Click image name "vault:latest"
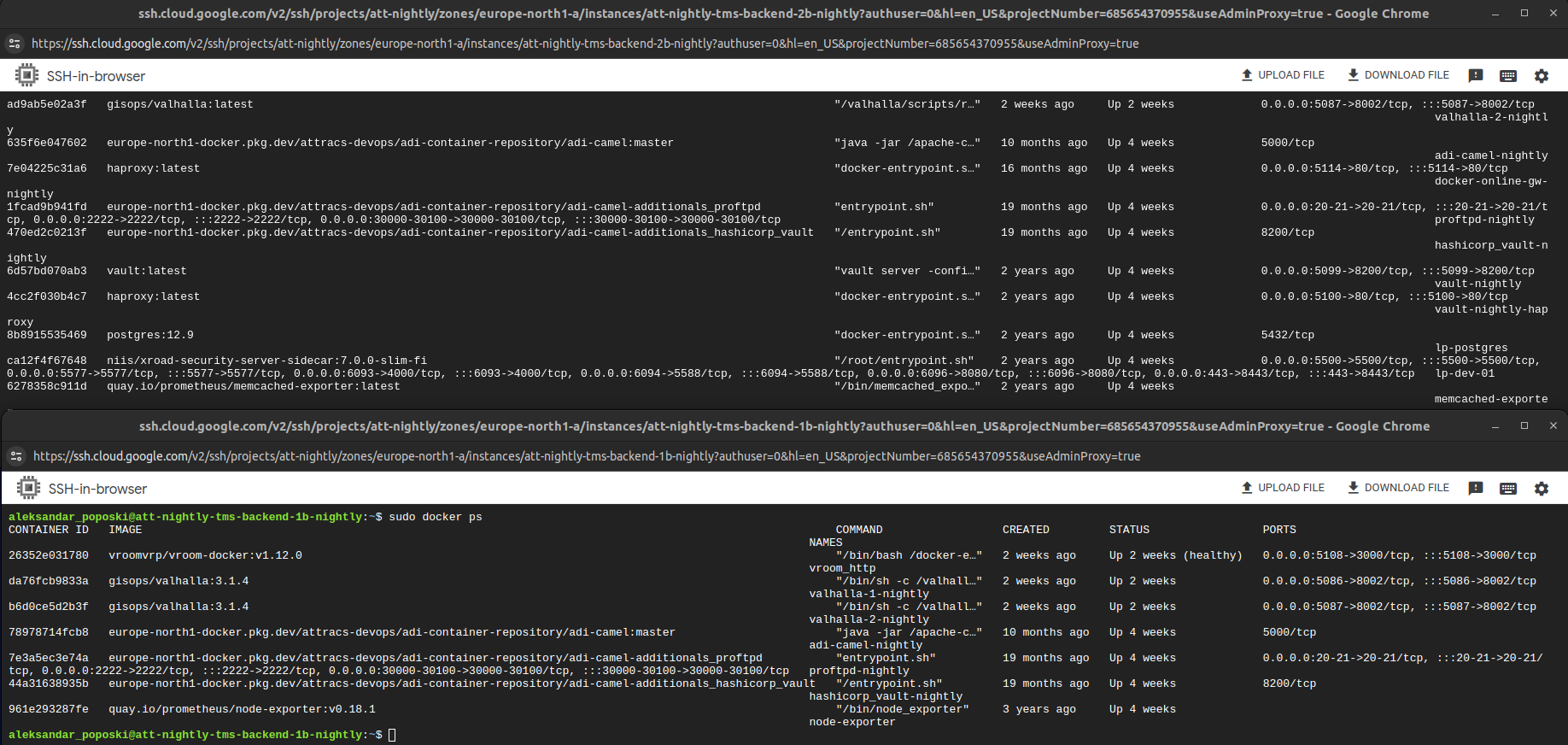 click(x=147, y=271)
